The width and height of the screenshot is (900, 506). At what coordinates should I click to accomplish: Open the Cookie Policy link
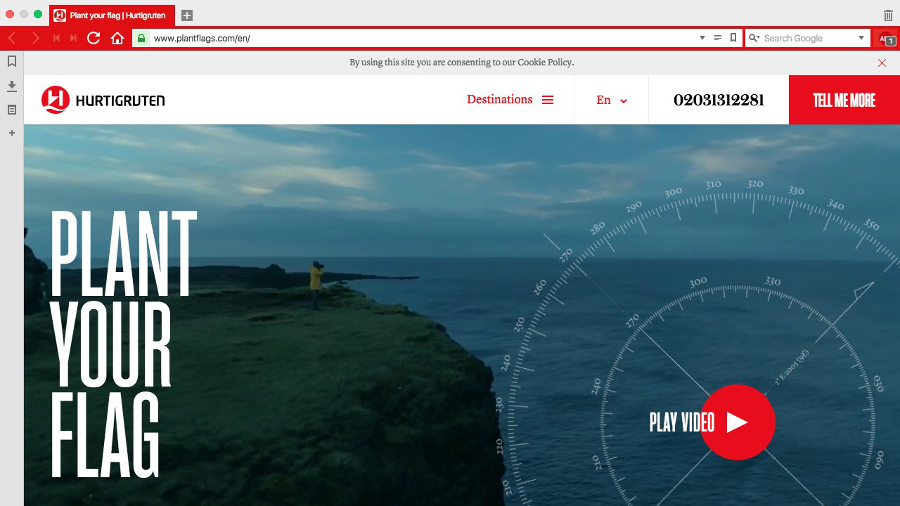coord(544,62)
